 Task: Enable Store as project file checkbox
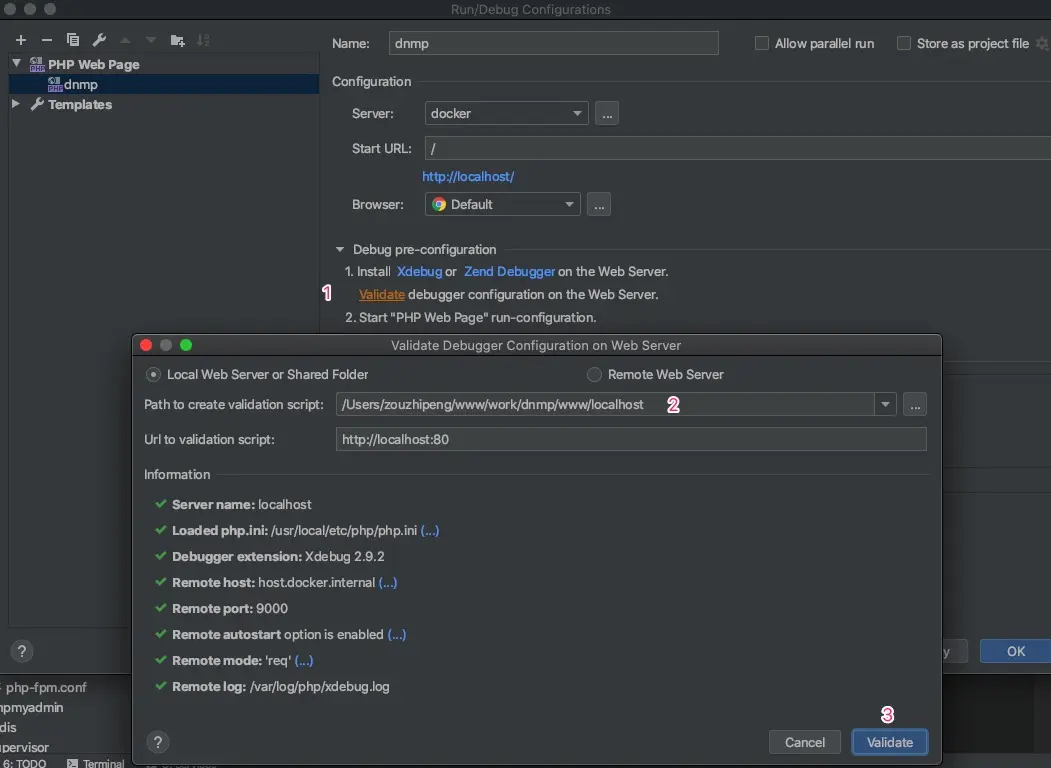pos(904,44)
